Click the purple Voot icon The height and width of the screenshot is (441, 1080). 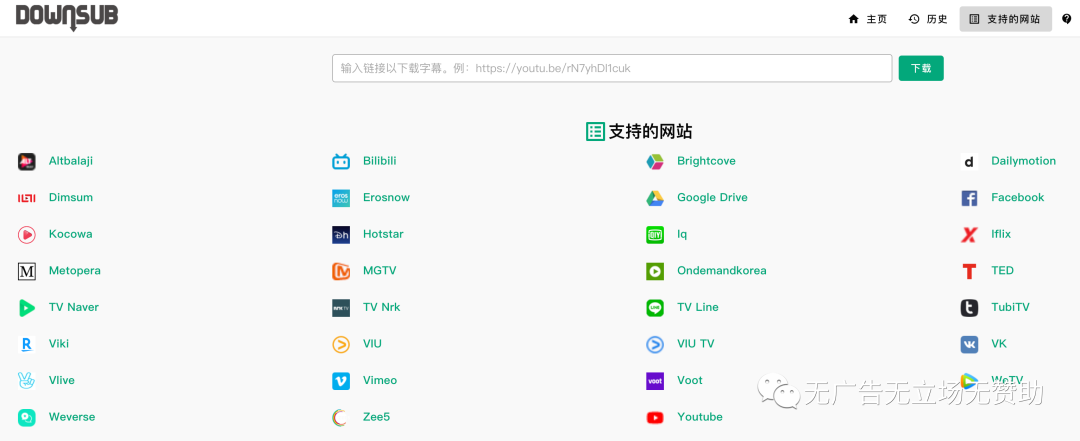(x=655, y=380)
